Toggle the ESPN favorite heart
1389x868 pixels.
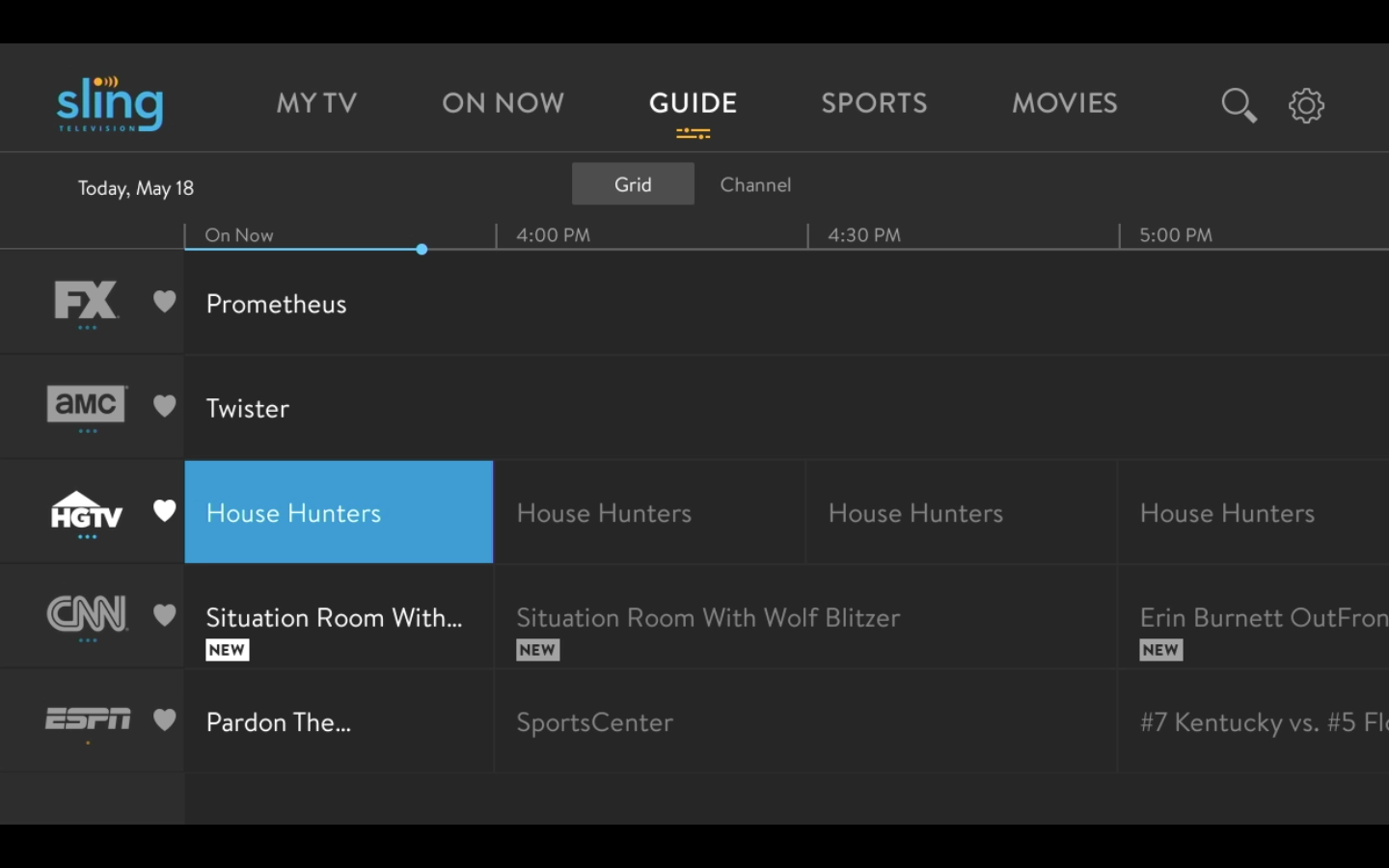tap(165, 719)
